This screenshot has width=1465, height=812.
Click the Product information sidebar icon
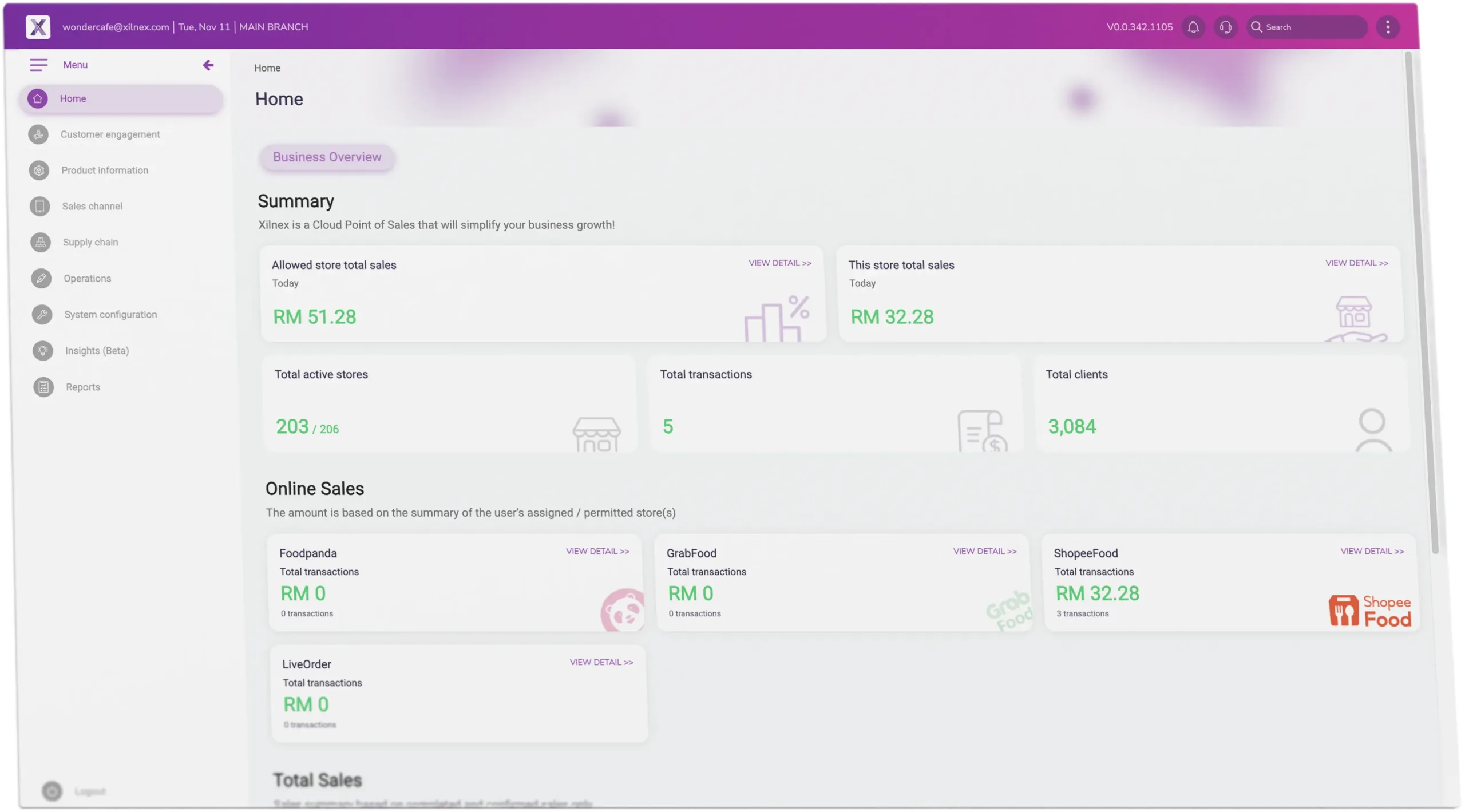pyautogui.click(x=39, y=171)
